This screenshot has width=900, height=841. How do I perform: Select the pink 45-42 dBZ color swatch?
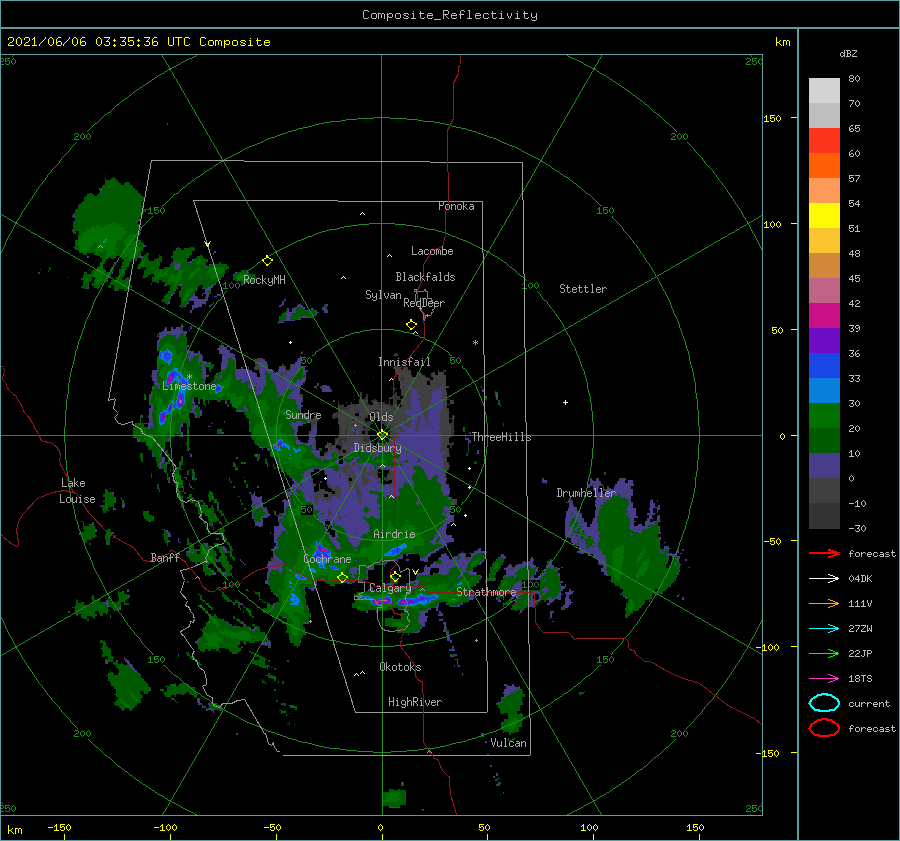pos(824,290)
